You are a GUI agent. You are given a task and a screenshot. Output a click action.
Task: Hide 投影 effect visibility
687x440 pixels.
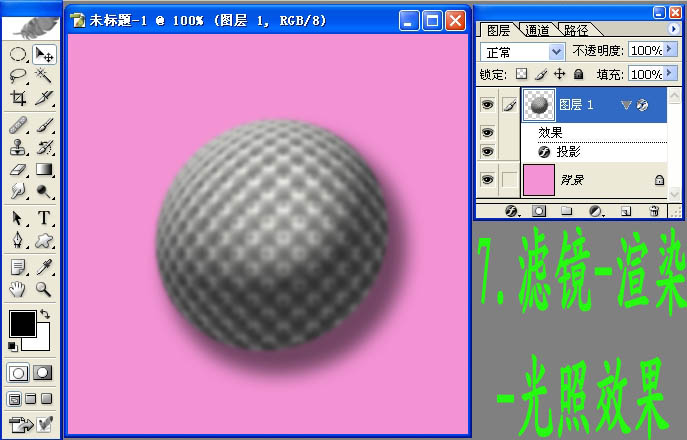(x=488, y=152)
